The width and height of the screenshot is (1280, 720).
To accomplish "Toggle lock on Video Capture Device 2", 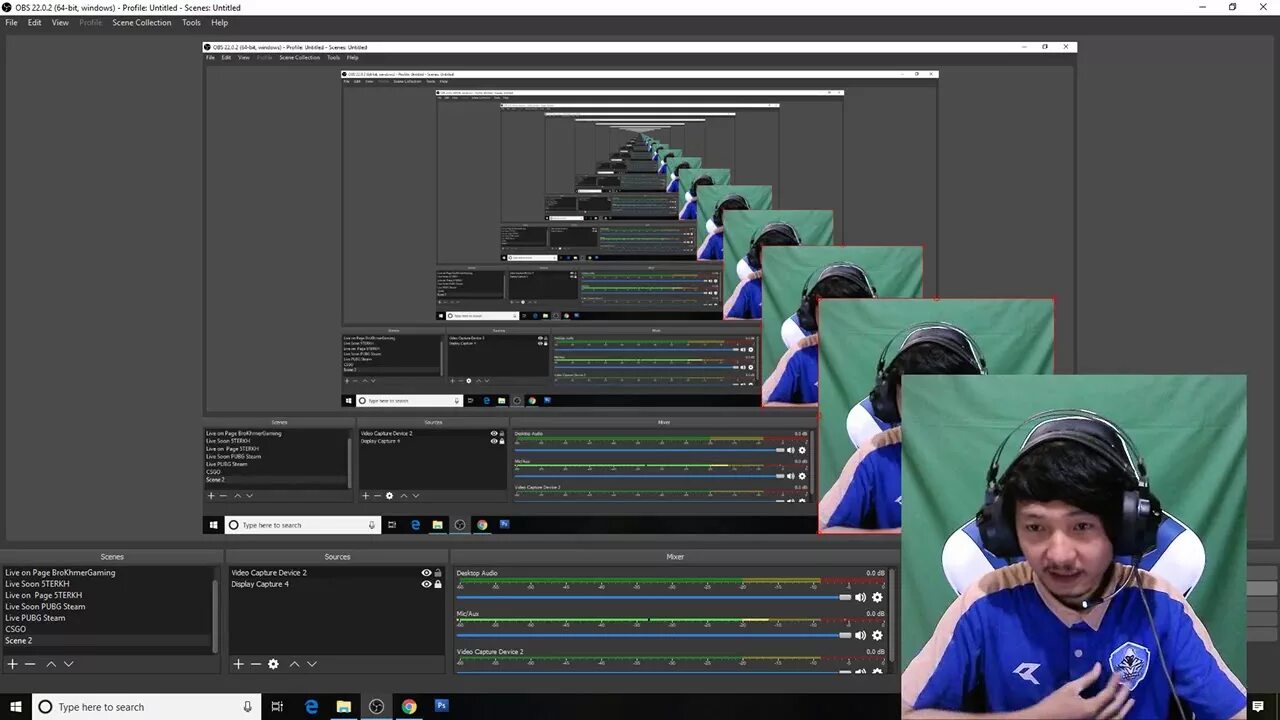I will tap(438, 573).
